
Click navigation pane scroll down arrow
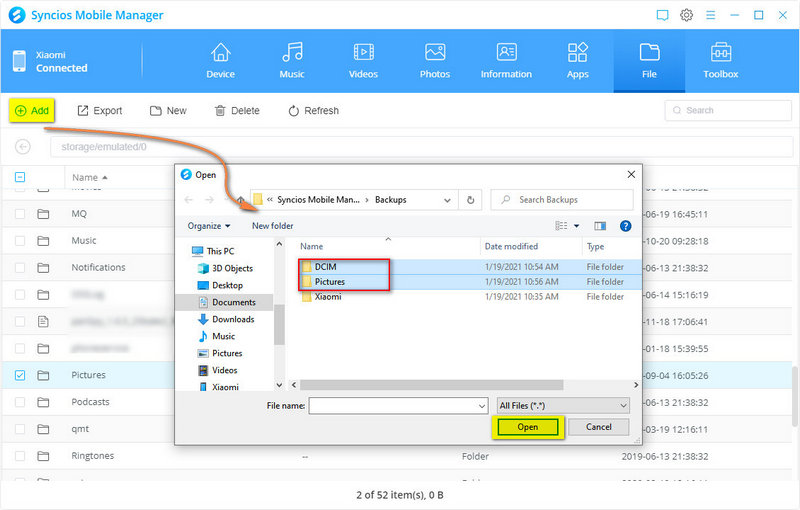tap(279, 385)
